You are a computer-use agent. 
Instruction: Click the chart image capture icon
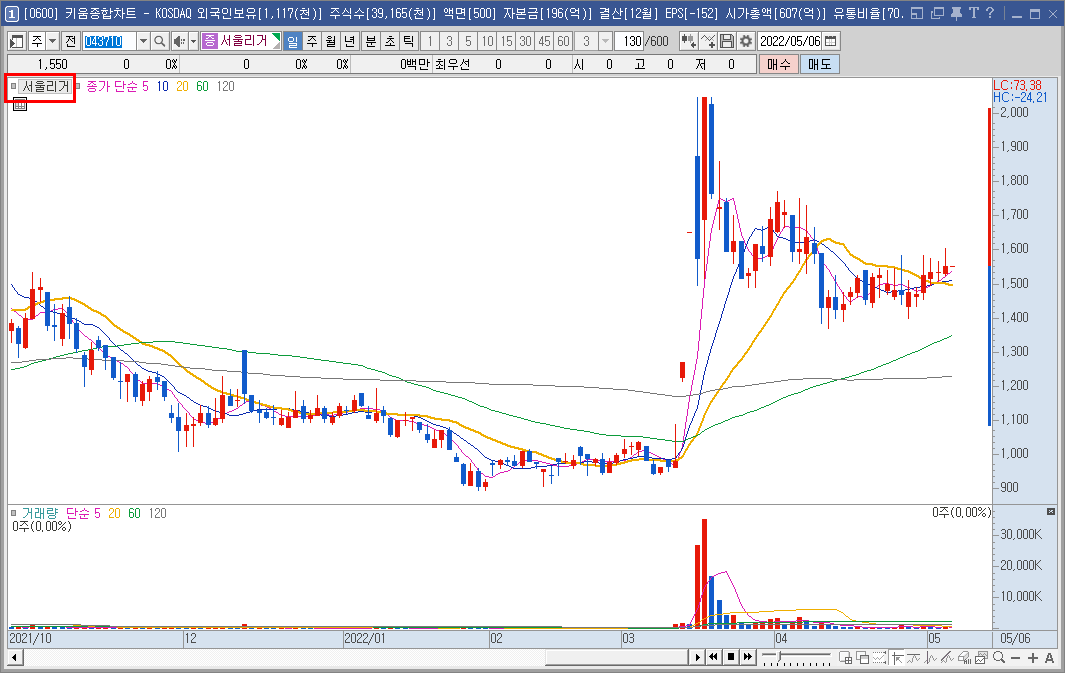point(981,657)
